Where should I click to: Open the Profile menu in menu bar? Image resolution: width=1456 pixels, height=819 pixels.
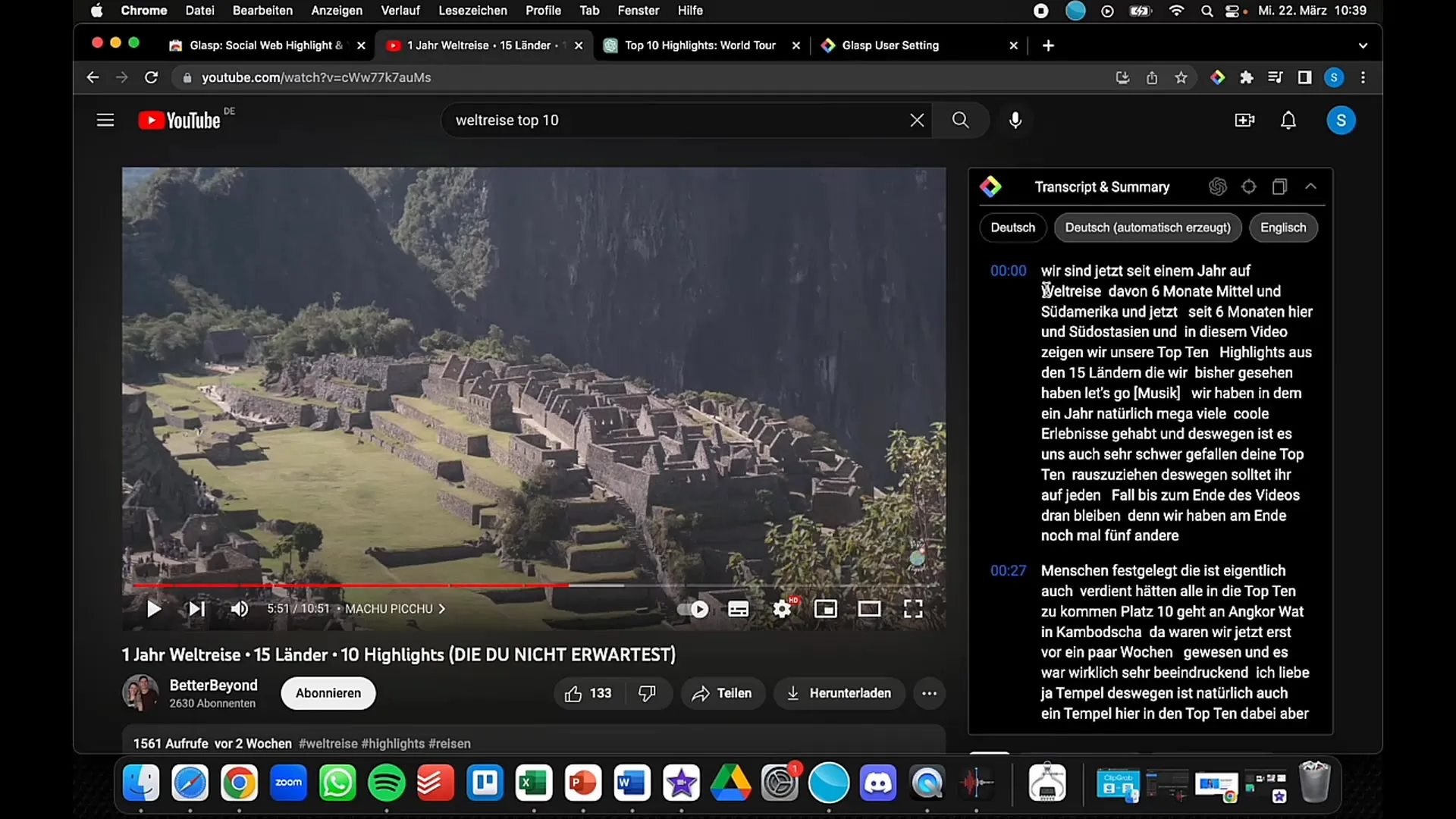click(543, 11)
